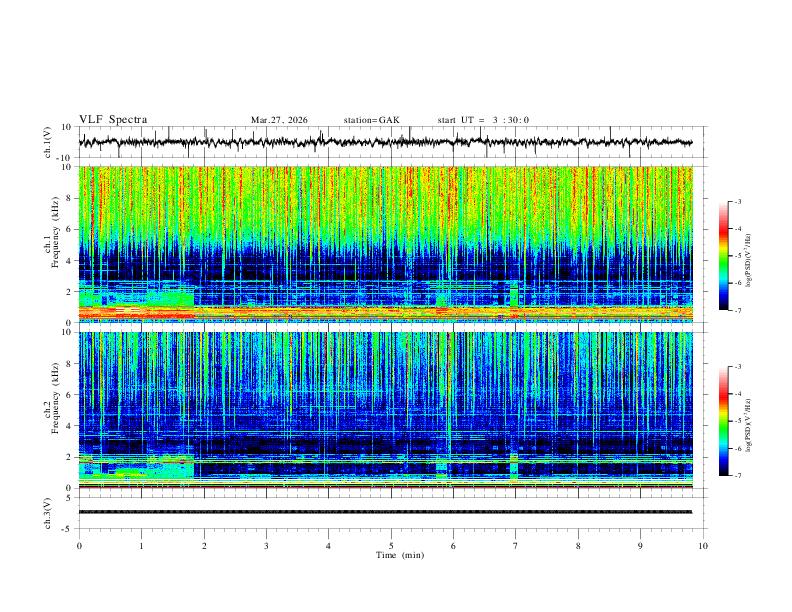
Task: Click the "-3" tick on ch.1 color bar
Action: tap(738, 201)
